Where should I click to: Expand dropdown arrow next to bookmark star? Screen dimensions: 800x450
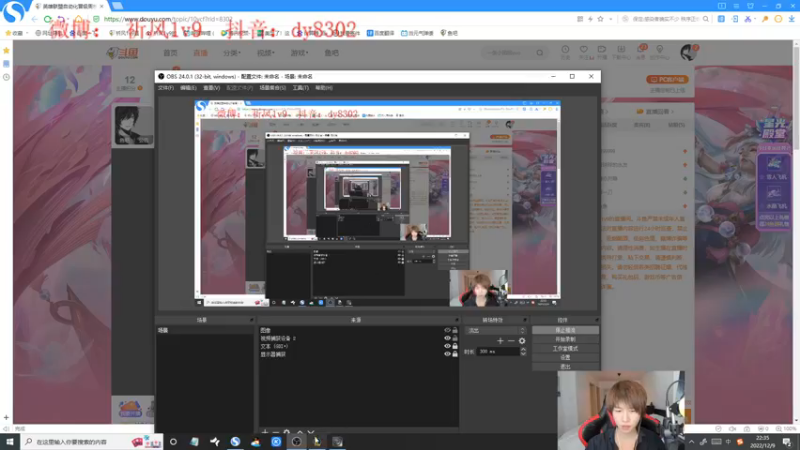tap(611, 19)
